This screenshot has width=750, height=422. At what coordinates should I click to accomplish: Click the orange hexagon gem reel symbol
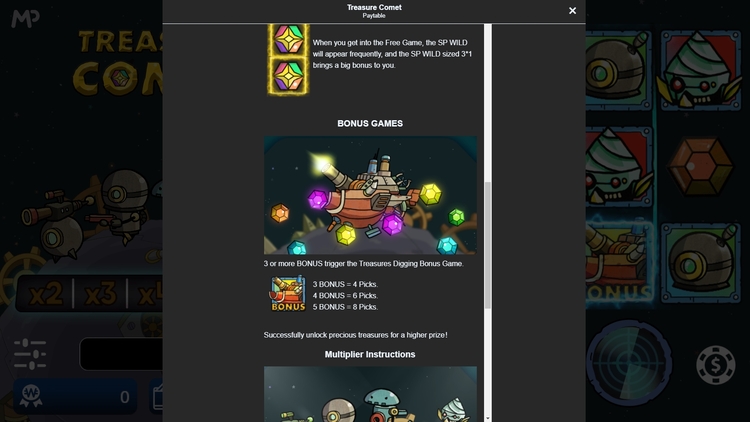[x=700, y=167]
